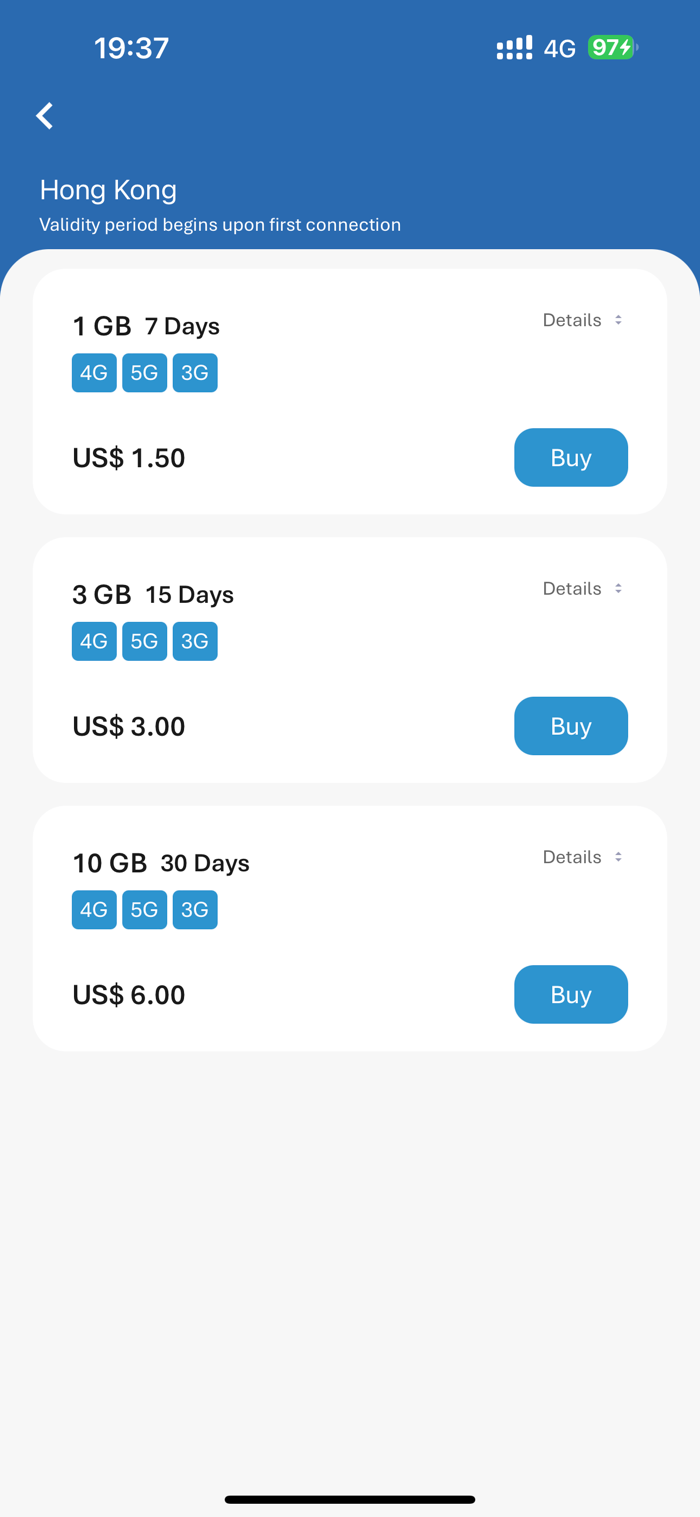700x1517 pixels.
Task: Expand Details for the 1 GB plan
Action: tap(582, 320)
